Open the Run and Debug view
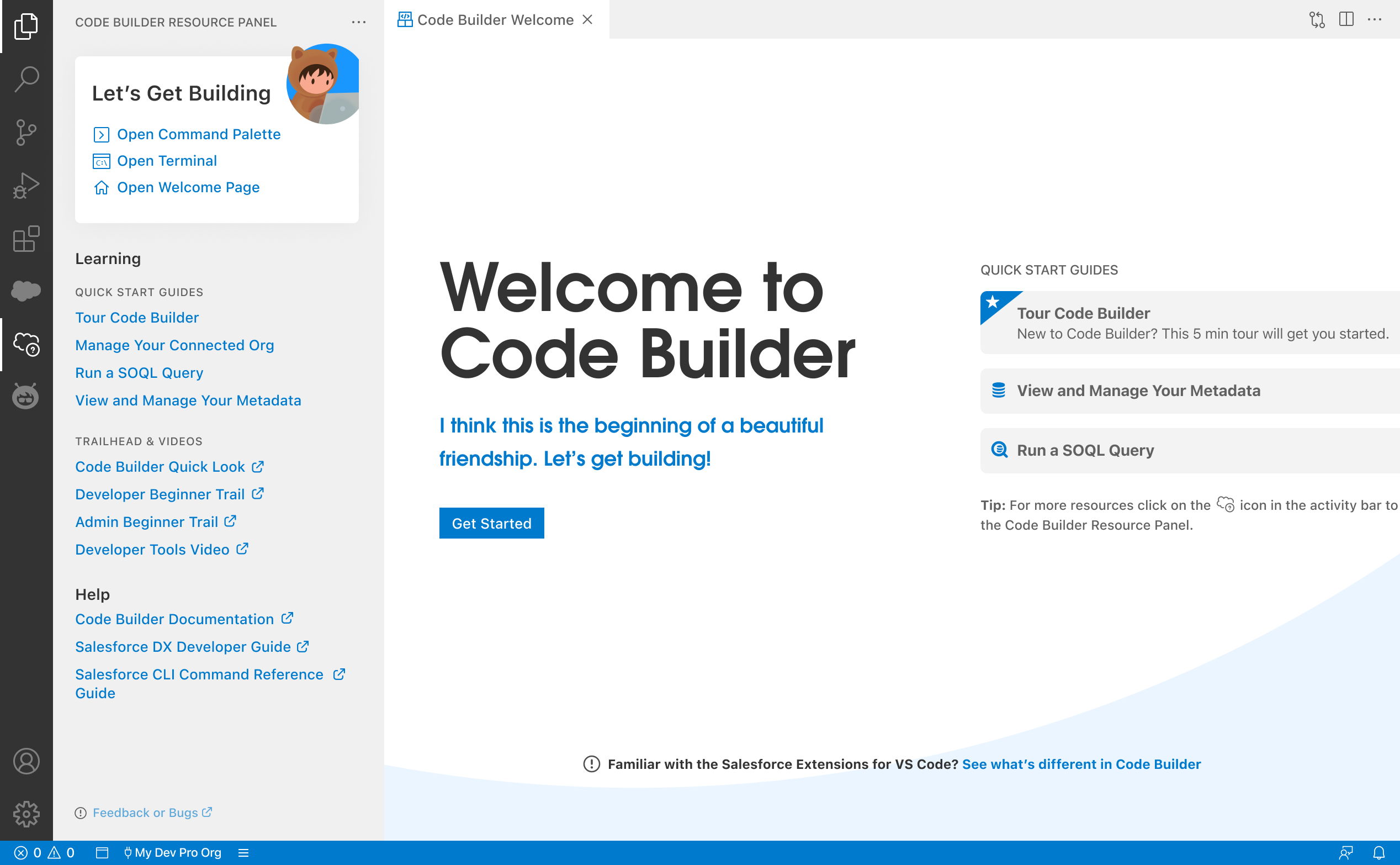The height and width of the screenshot is (865, 1400). (26, 186)
